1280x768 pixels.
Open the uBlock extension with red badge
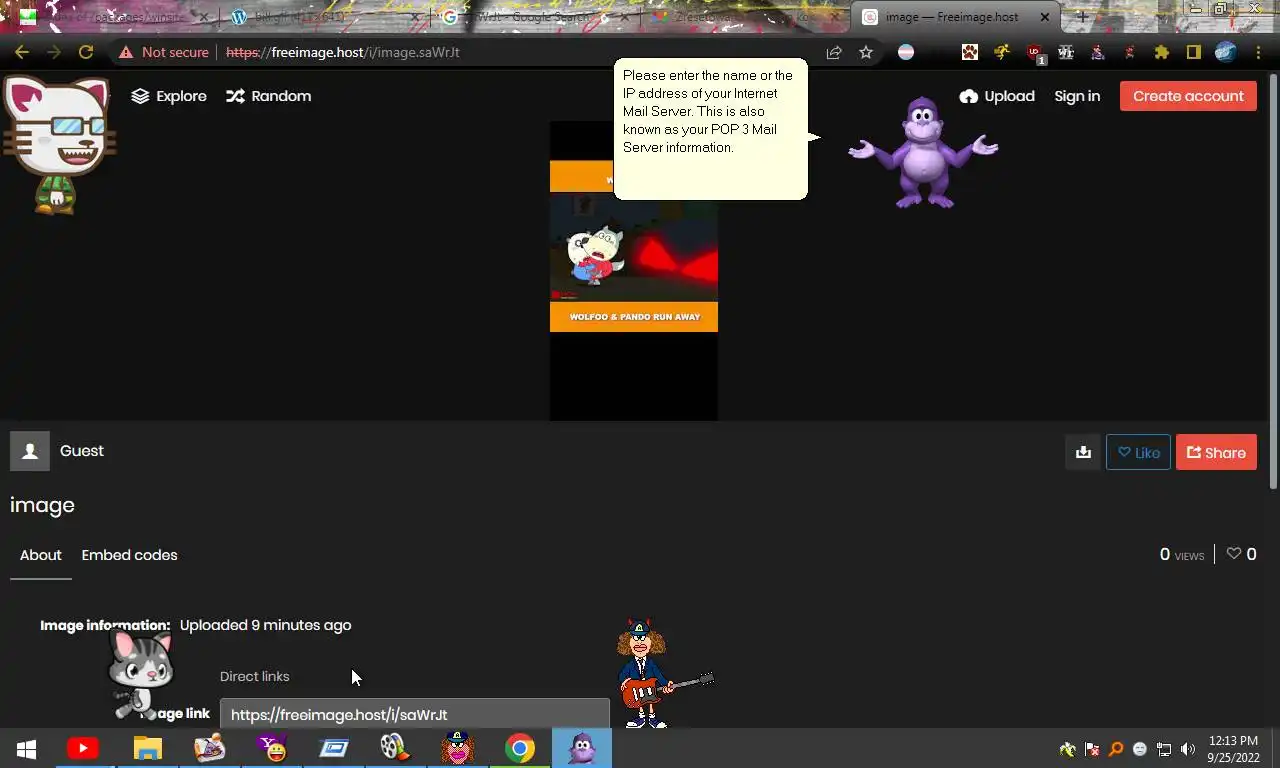1036,53
